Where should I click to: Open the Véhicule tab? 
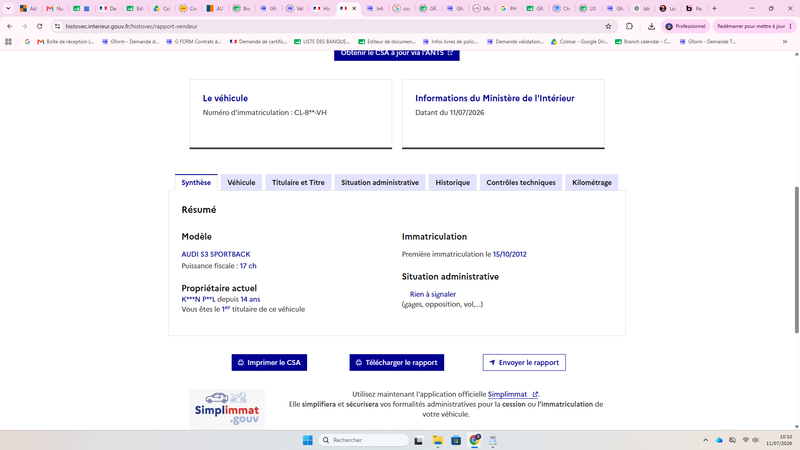point(241,183)
